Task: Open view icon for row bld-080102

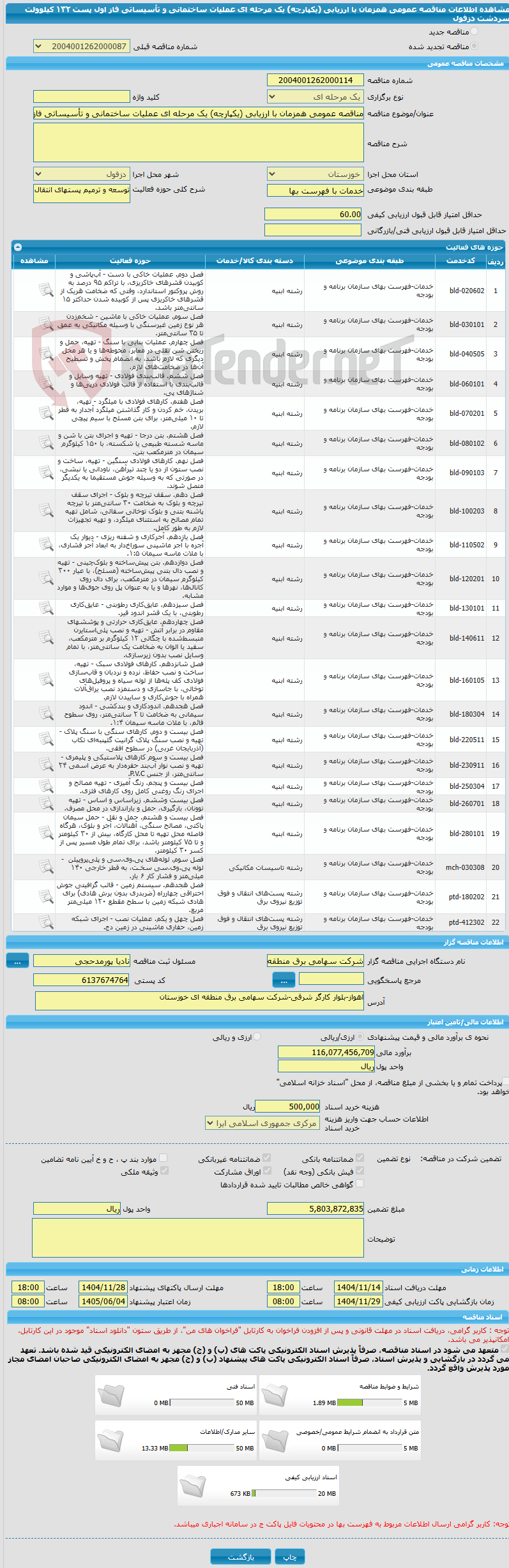Action: click(46, 443)
